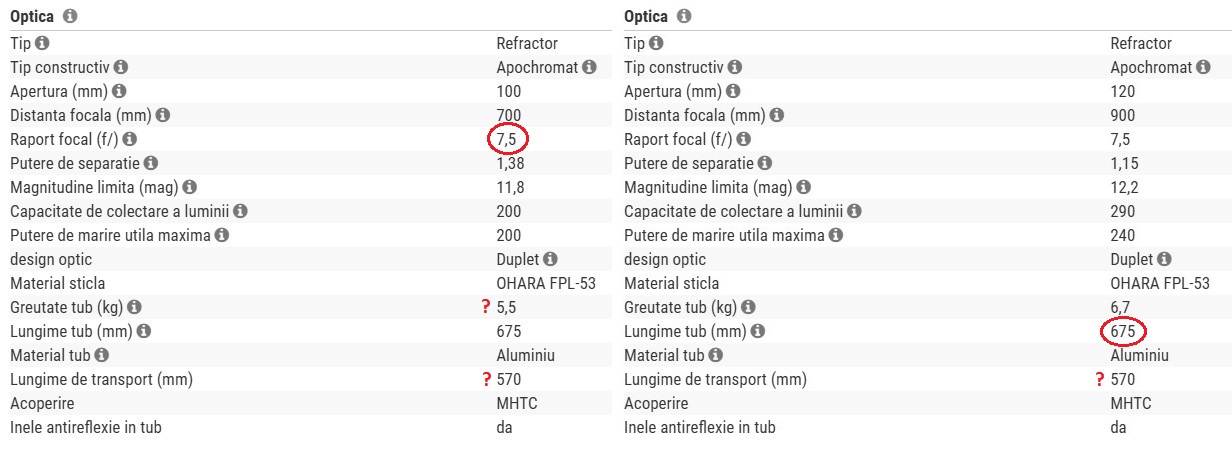This screenshot has height=452, width=1232.
Task: Click info icon beside right Duplet value
Action: (x=1165, y=259)
